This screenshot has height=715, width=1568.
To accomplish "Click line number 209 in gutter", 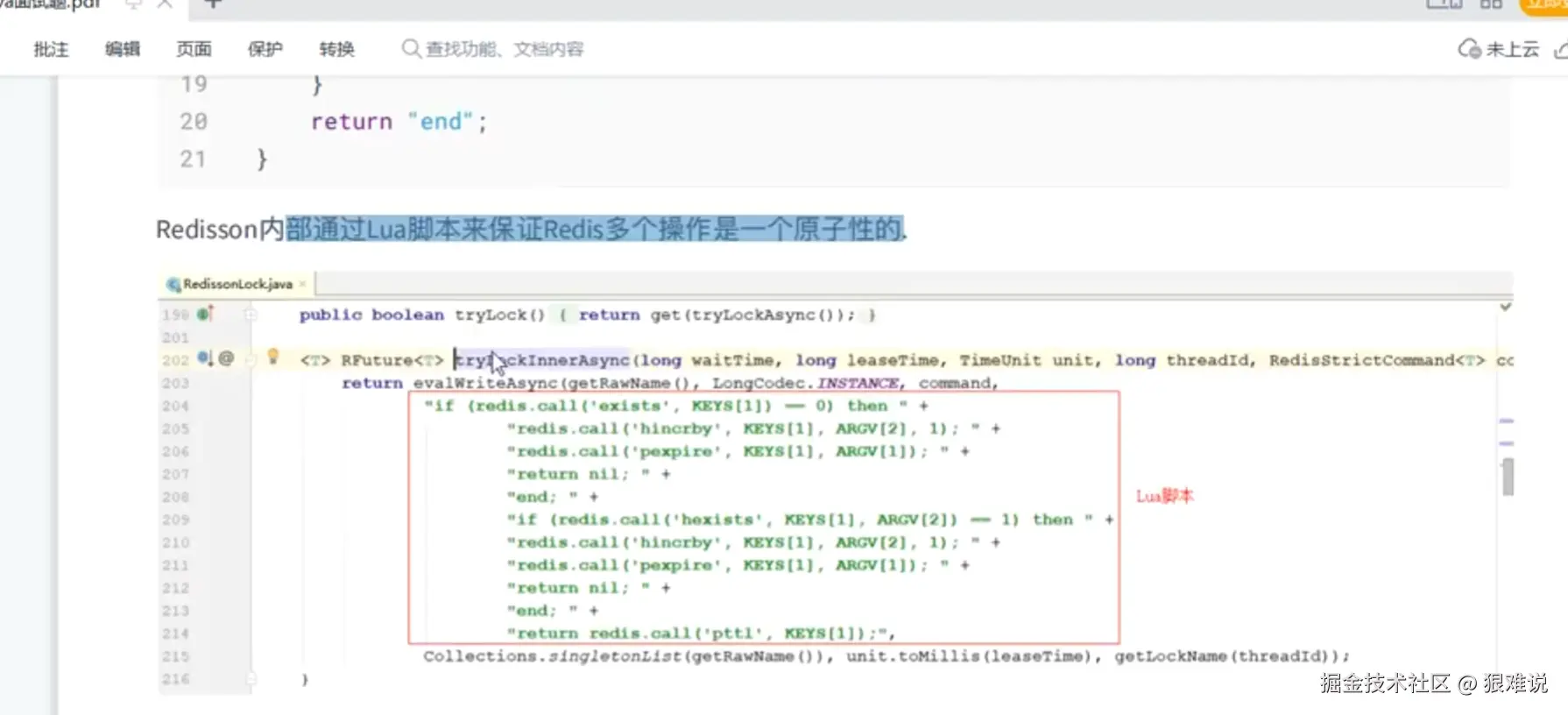I will click(x=175, y=520).
